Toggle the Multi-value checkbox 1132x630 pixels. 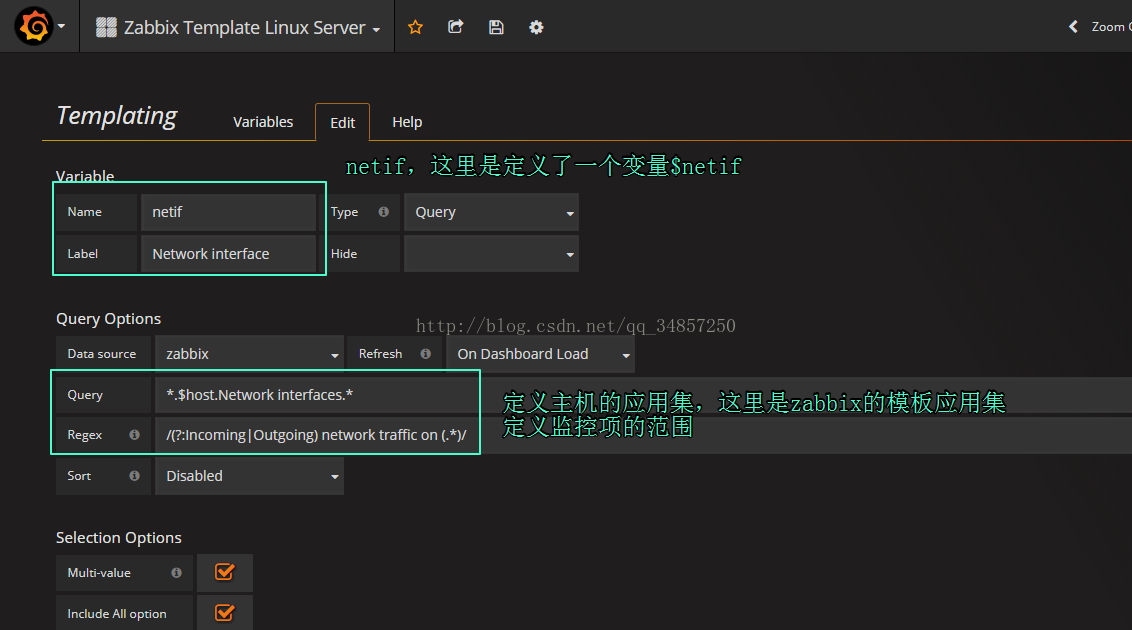(x=225, y=572)
